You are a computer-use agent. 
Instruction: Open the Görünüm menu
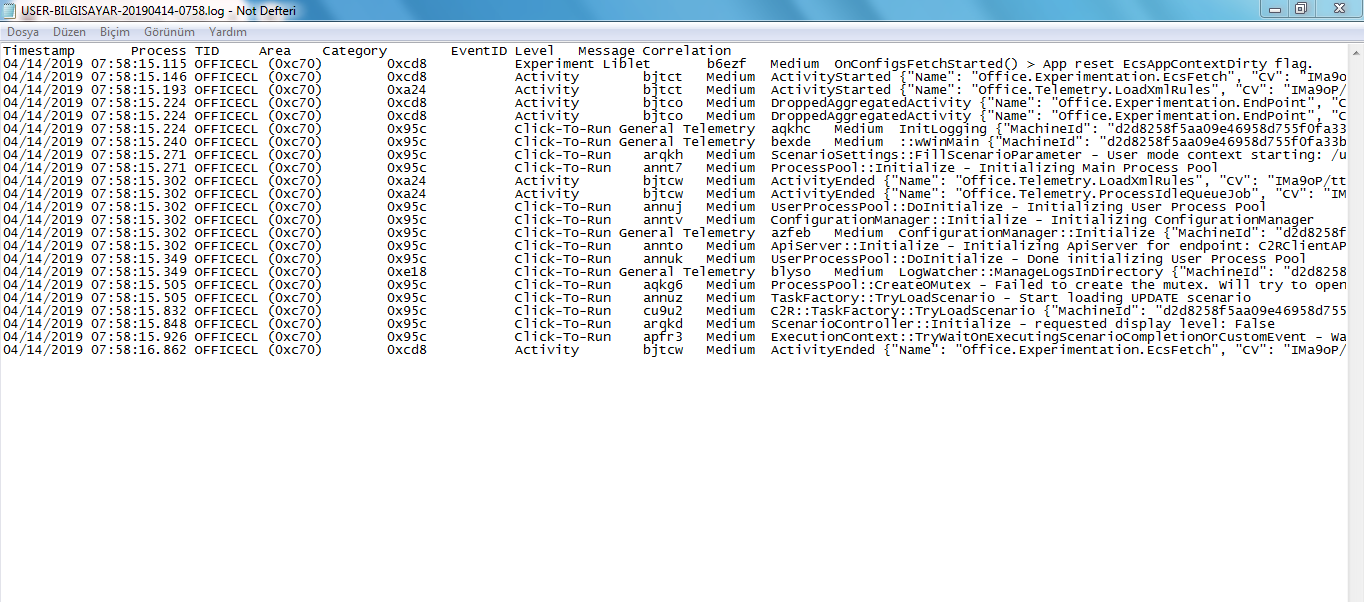(x=169, y=32)
